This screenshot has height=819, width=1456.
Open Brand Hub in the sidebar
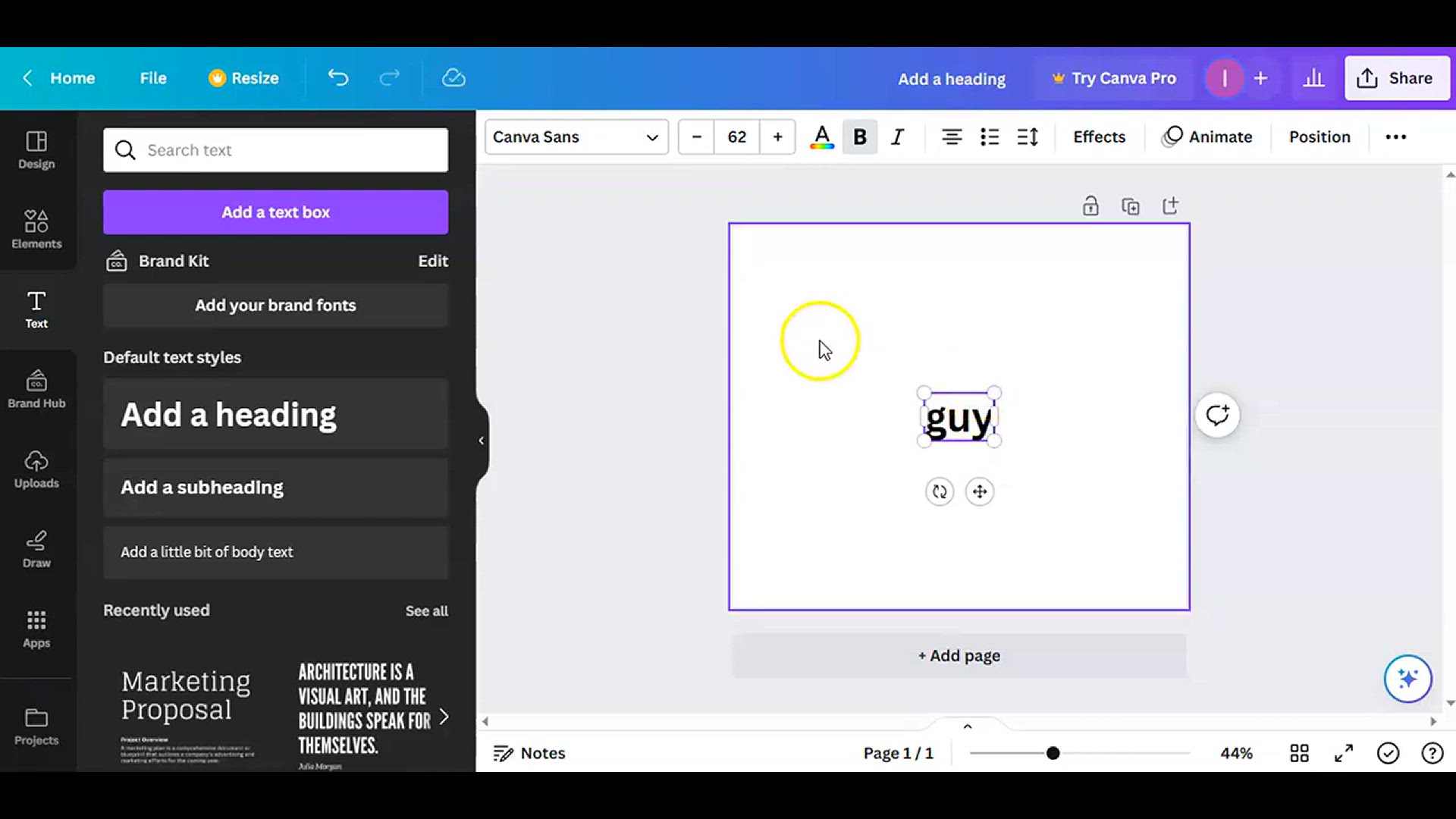(x=36, y=390)
